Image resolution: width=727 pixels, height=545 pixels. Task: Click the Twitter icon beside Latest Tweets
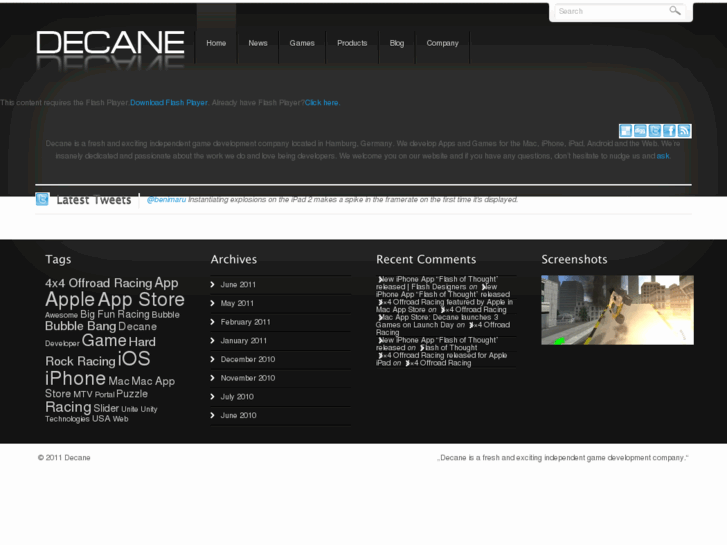click(42, 199)
